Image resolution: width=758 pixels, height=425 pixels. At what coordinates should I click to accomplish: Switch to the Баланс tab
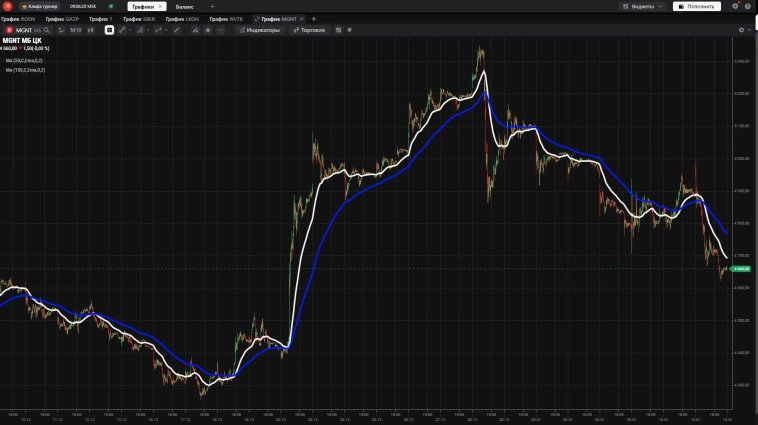point(185,6)
